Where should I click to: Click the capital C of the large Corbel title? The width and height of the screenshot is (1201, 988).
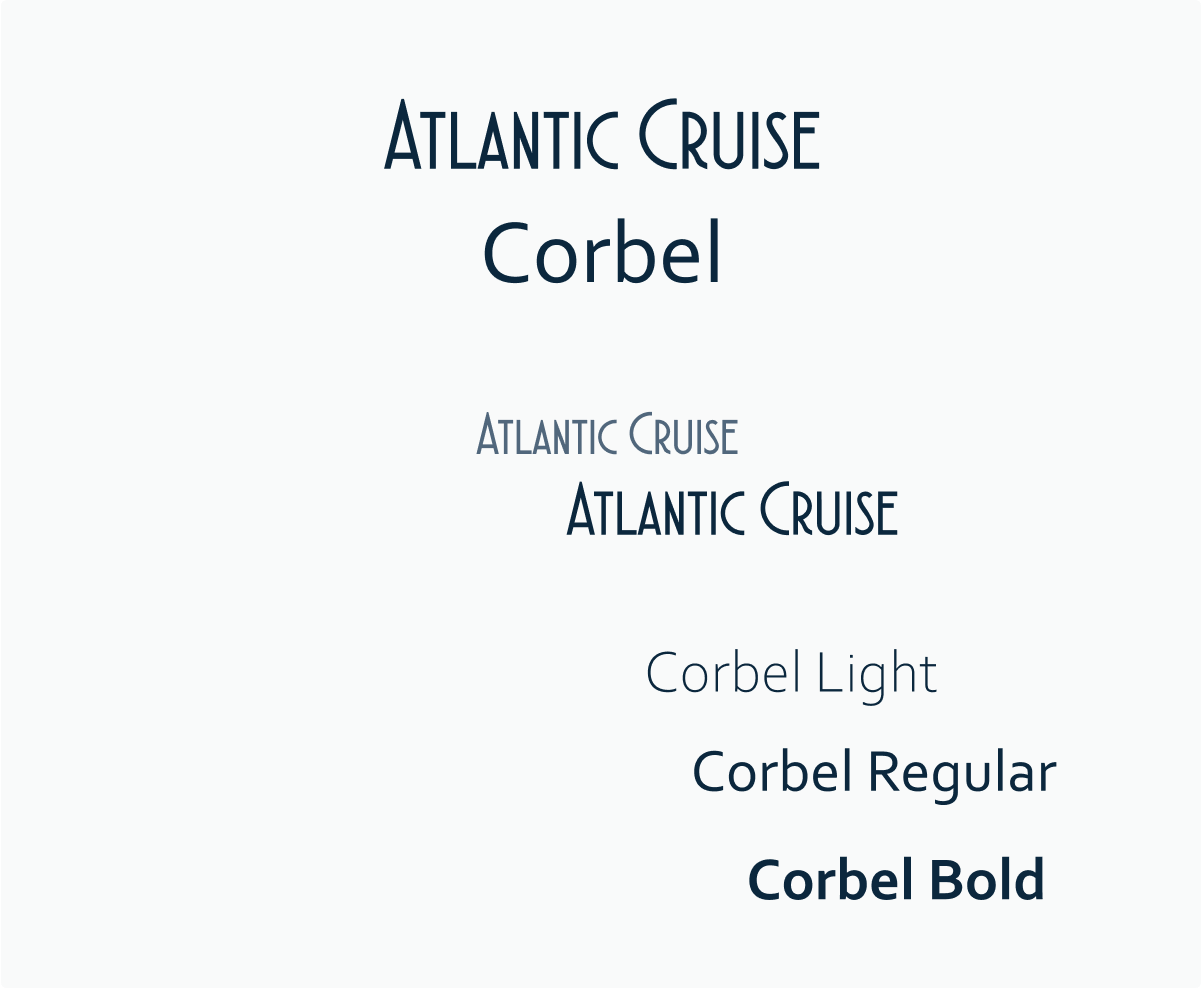506,255
